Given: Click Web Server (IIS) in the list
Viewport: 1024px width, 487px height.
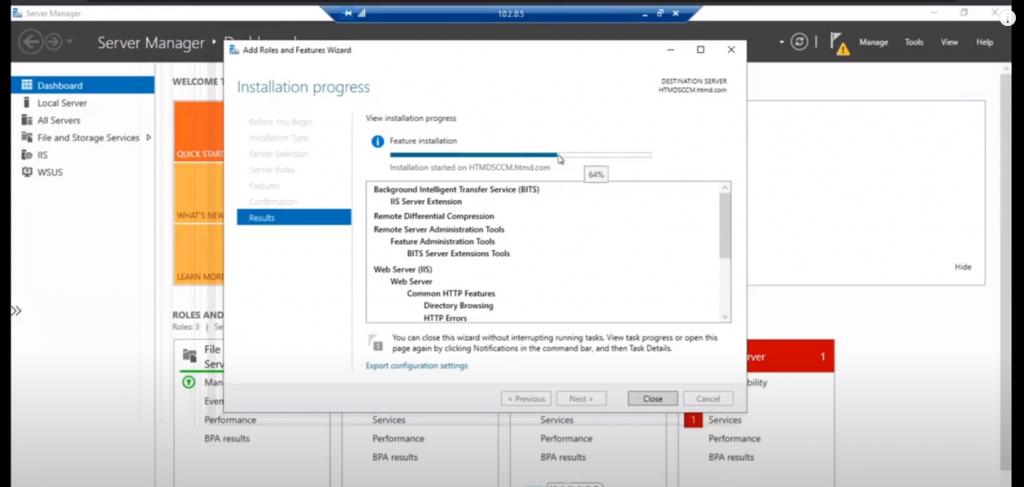Looking at the screenshot, I should pyautogui.click(x=403, y=269).
